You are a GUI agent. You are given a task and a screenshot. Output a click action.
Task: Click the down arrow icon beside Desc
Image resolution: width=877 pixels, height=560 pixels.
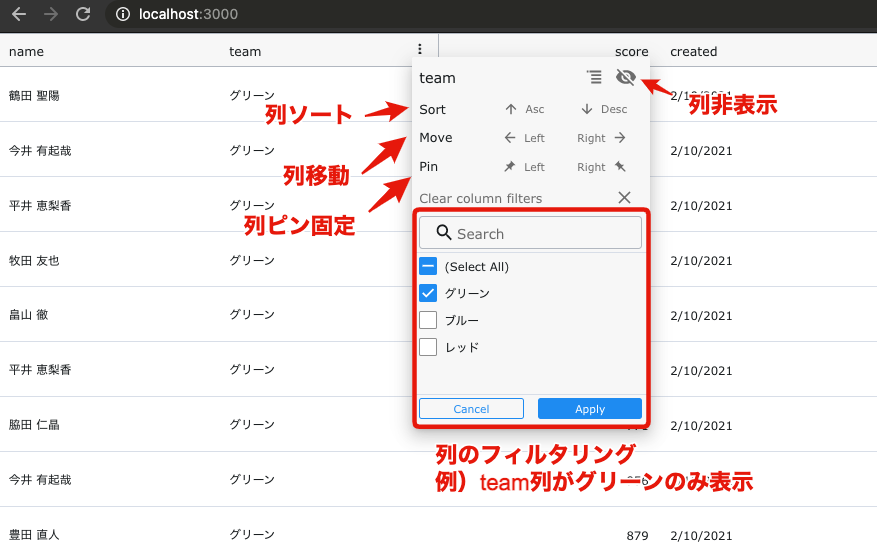(587, 109)
